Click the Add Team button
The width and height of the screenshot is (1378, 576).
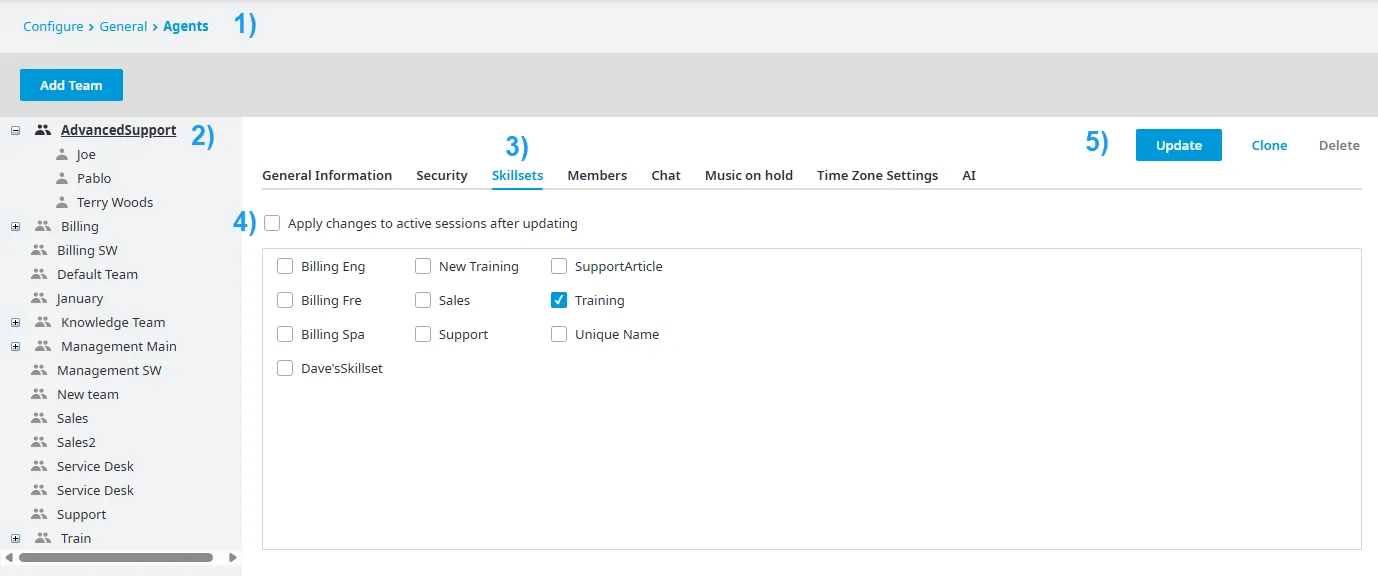pyautogui.click(x=71, y=86)
